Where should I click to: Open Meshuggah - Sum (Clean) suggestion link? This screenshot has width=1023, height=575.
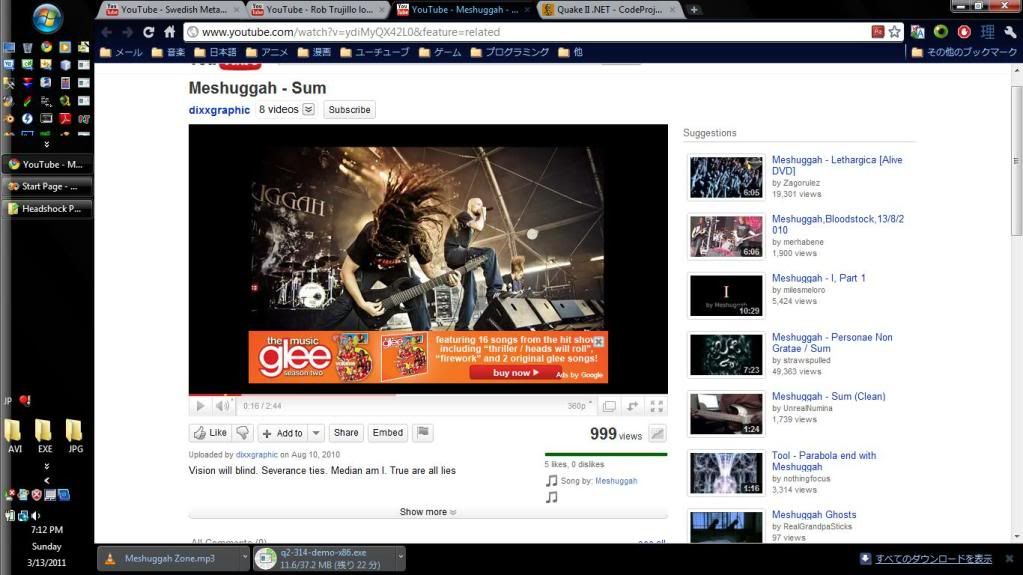(x=829, y=396)
